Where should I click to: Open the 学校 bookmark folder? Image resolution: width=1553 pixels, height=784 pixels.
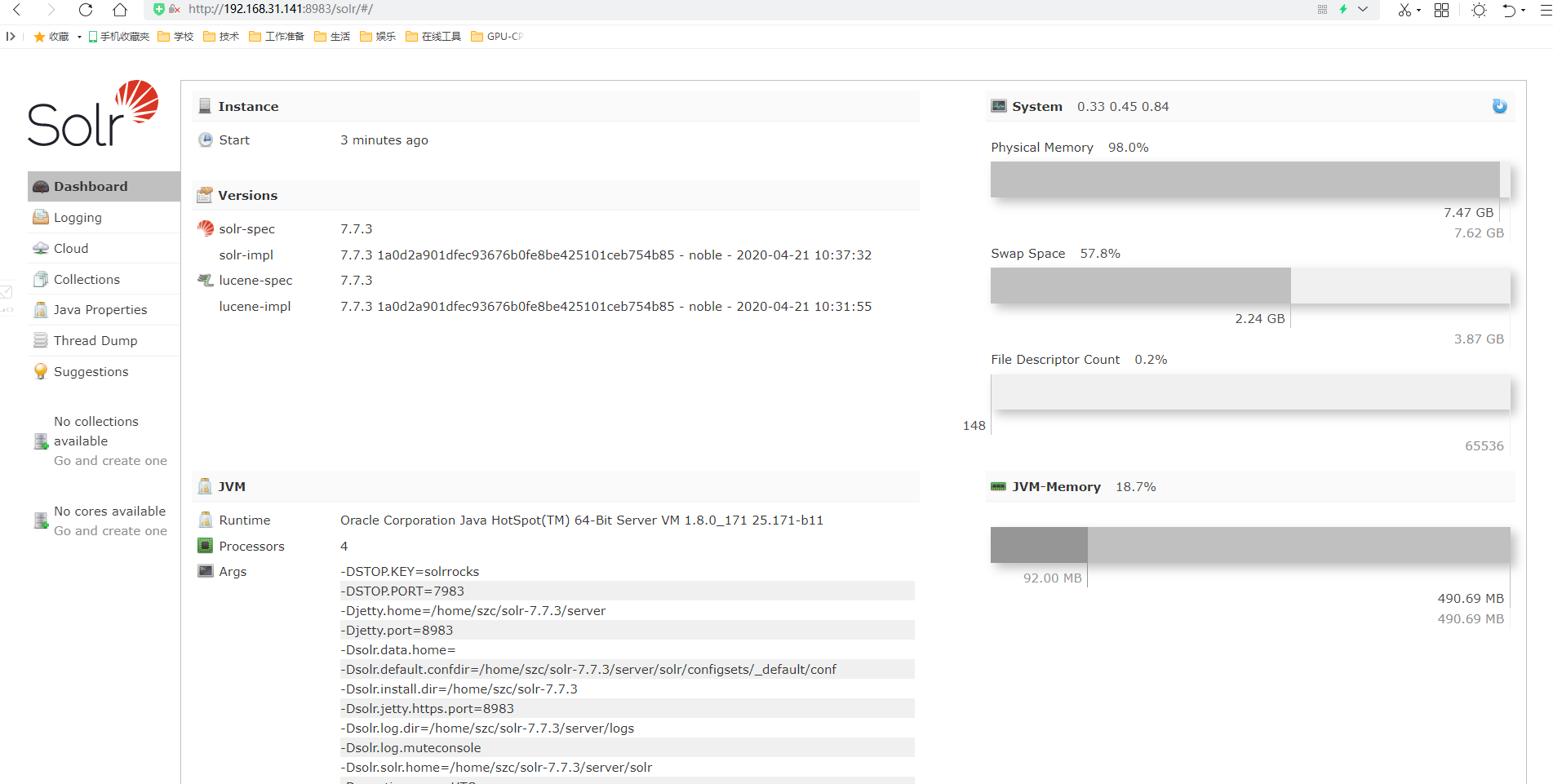[175, 37]
